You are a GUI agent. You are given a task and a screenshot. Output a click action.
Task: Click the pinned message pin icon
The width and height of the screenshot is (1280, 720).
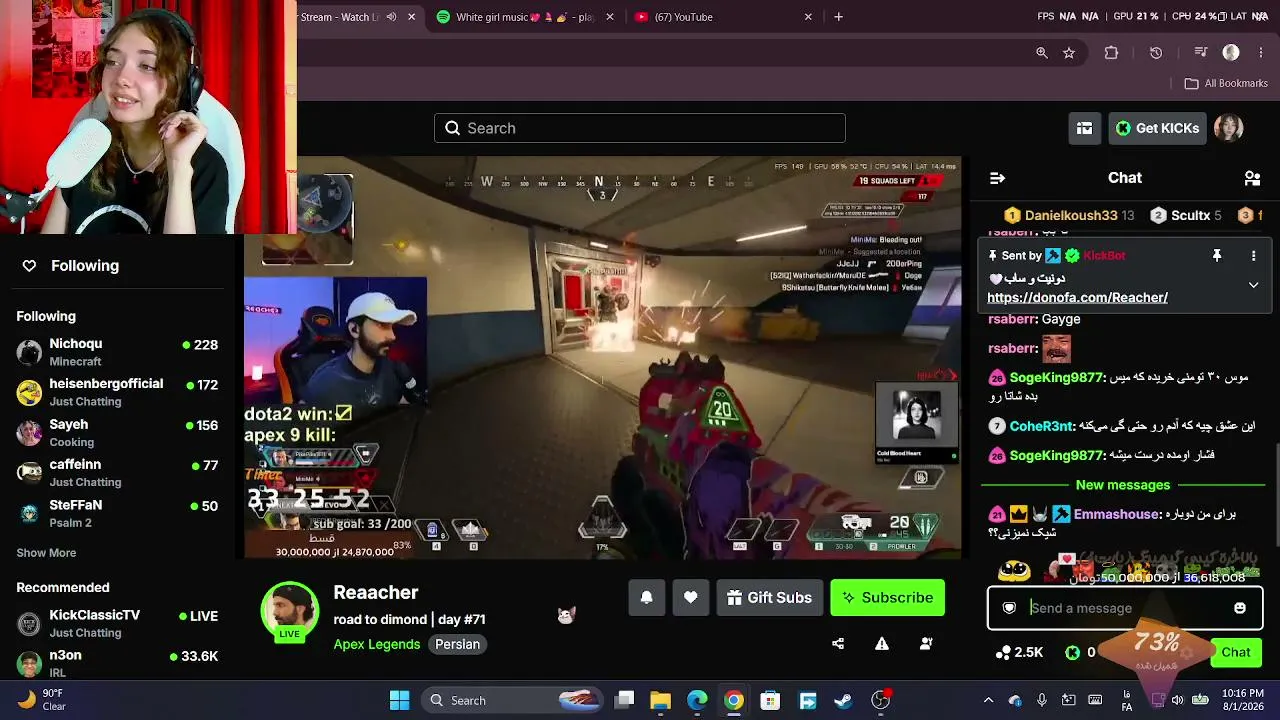1217,256
